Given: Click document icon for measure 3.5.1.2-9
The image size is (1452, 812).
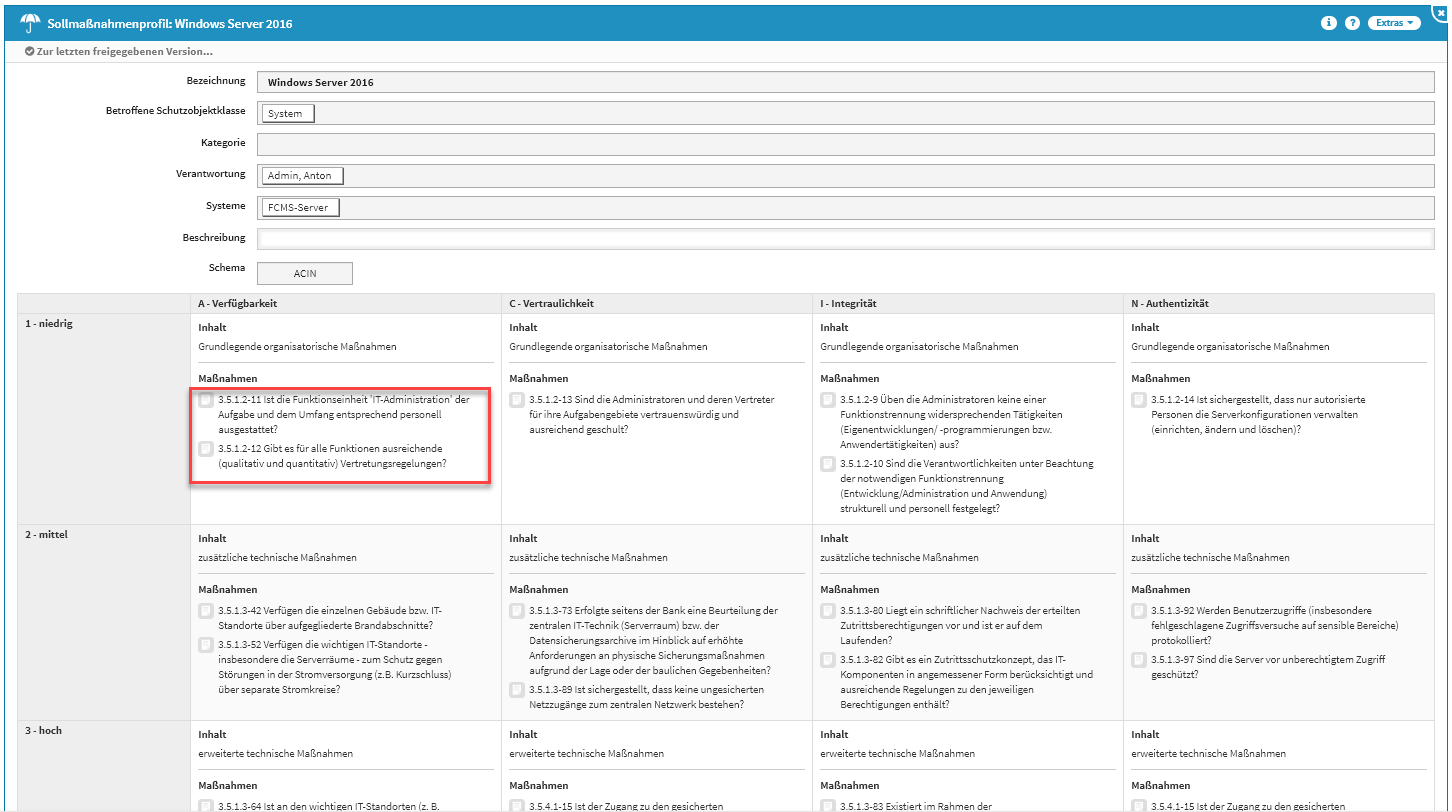Looking at the screenshot, I should (x=827, y=400).
